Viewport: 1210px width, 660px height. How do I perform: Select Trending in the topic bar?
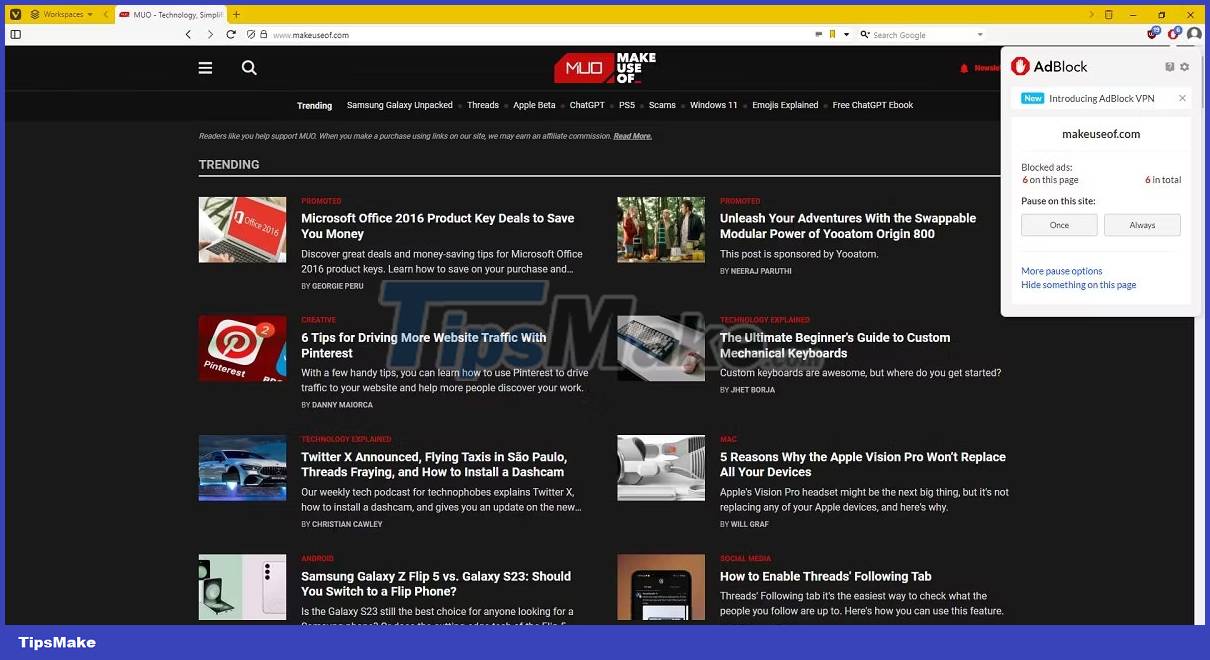click(314, 105)
